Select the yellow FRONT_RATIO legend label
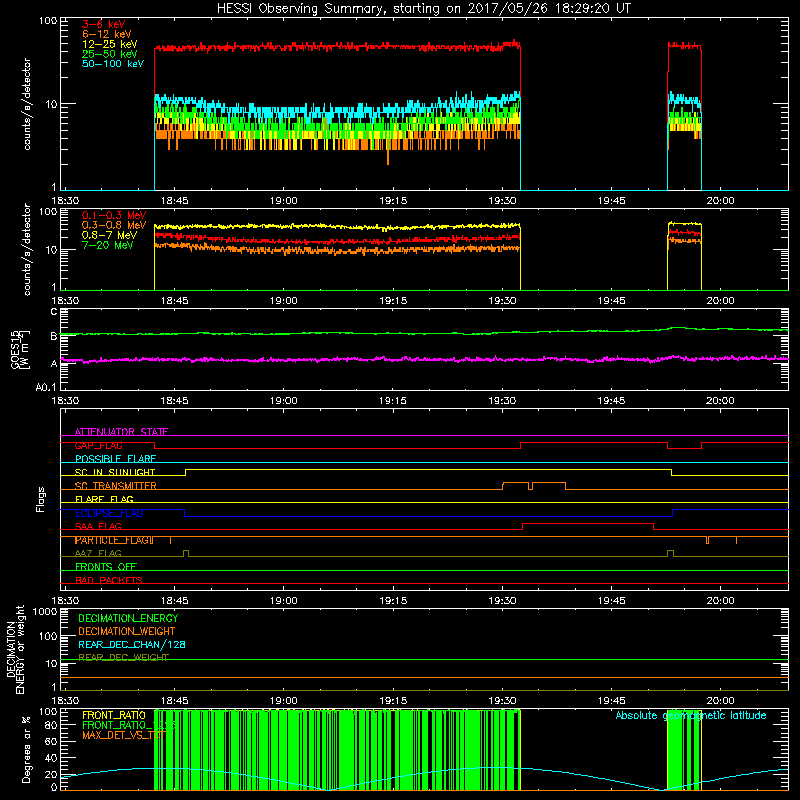The width and height of the screenshot is (800, 800). coord(114,715)
